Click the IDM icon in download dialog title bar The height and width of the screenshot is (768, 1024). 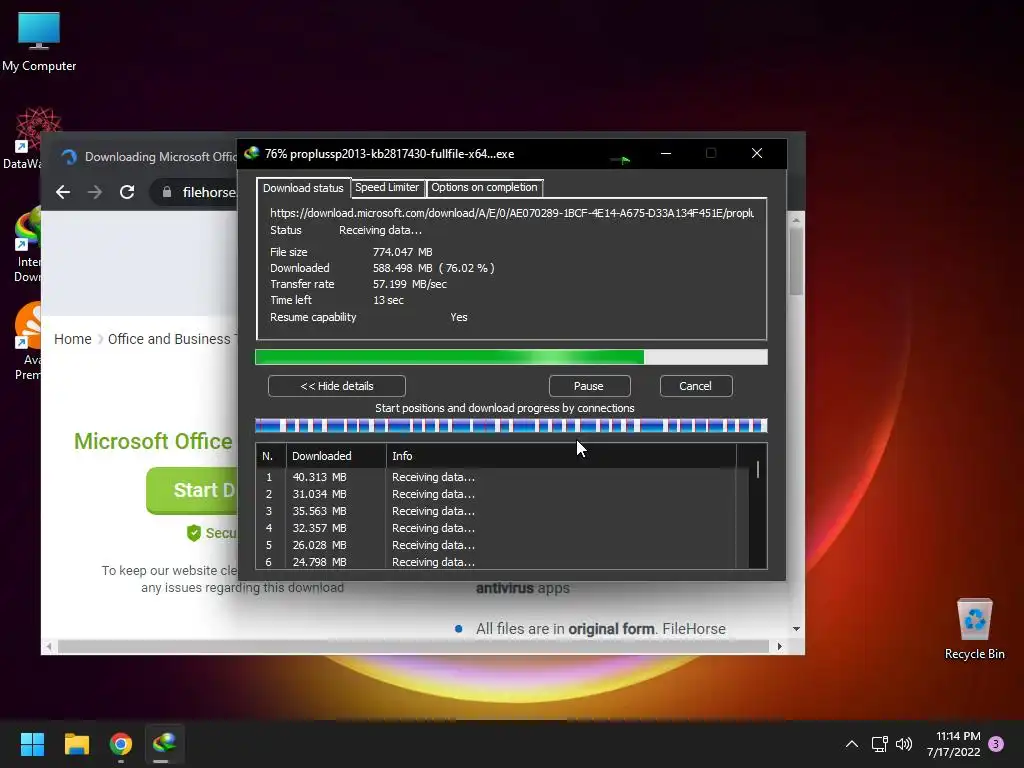coord(251,153)
